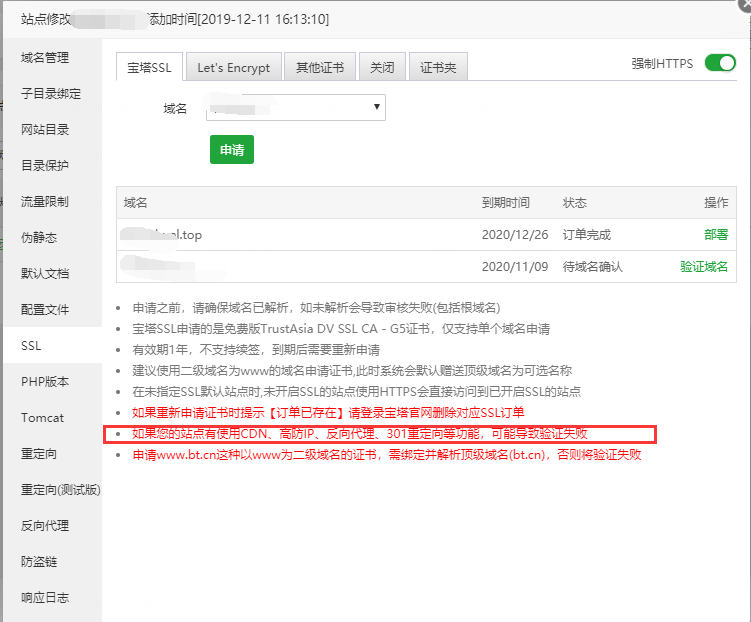Switch to the 其他证书 tab
The width and height of the screenshot is (751, 622).
tap(319, 68)
